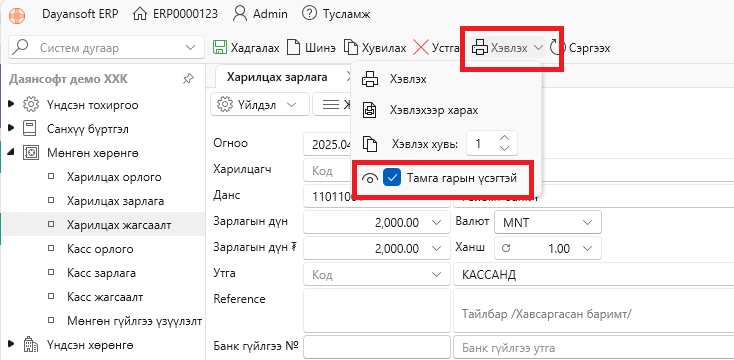Screen dimensions: 734x360
Task: Open the Admin user profile
Action: click(260, 14)
